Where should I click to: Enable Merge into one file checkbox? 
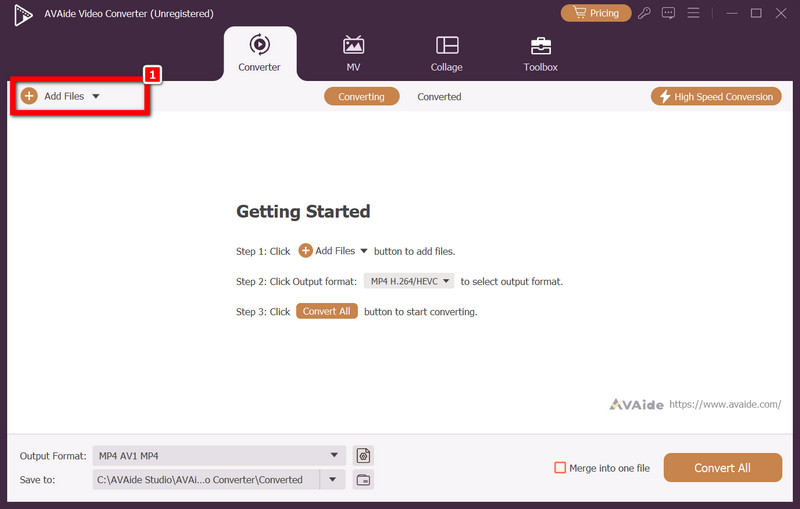click(x=561, y=468)
